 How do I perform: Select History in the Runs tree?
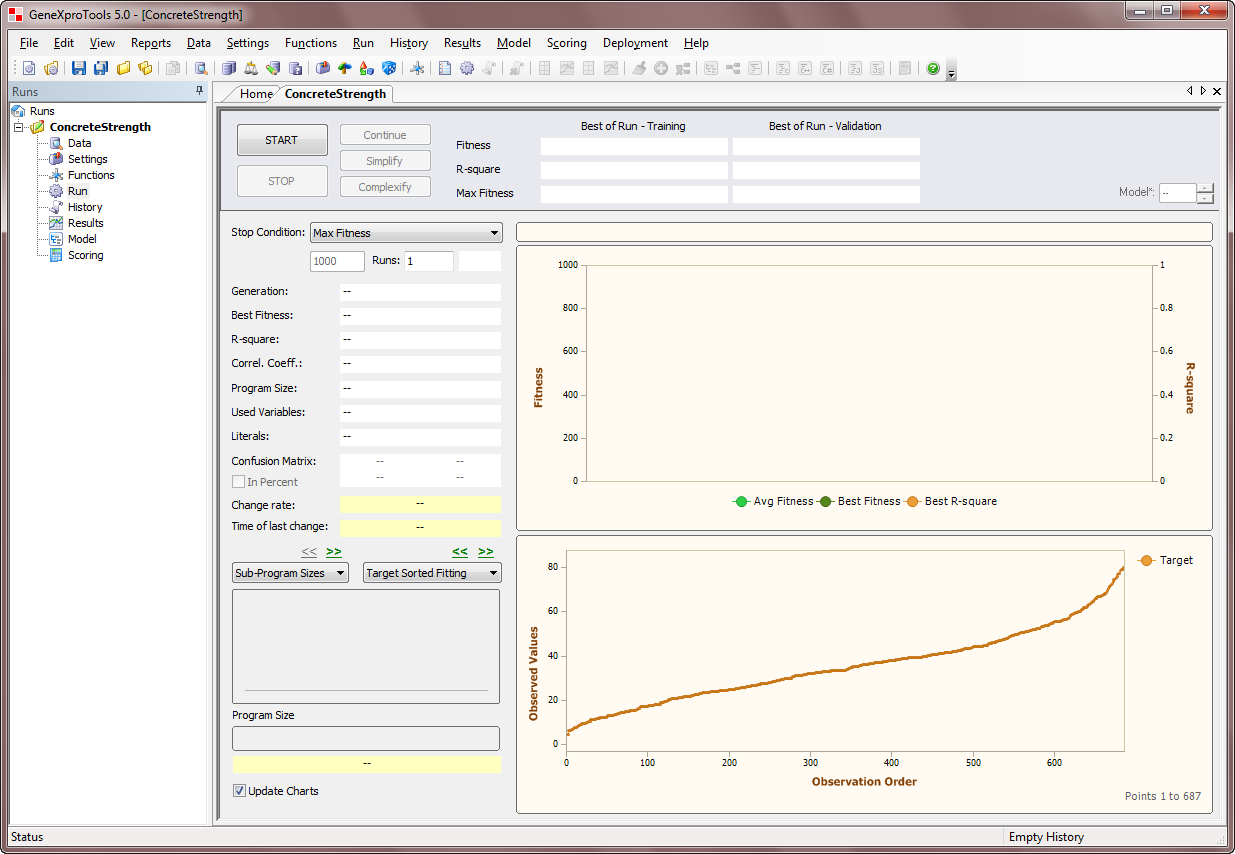tap(85, 207)
